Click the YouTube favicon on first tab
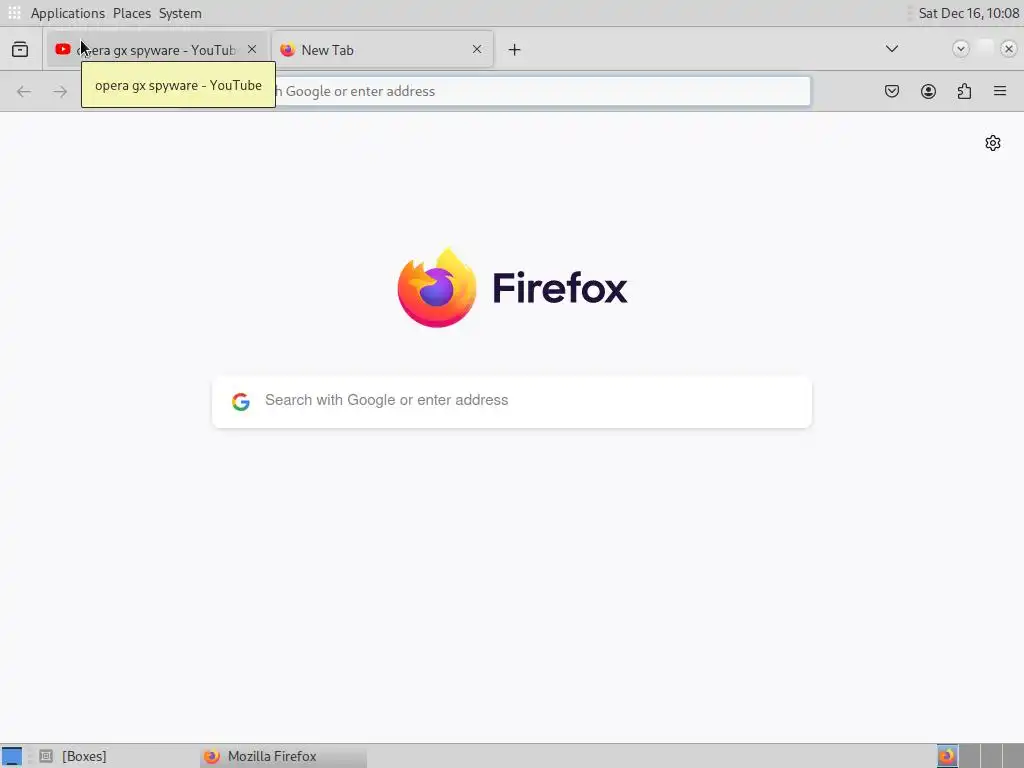Screen dimensions: 1024x768 63,49
